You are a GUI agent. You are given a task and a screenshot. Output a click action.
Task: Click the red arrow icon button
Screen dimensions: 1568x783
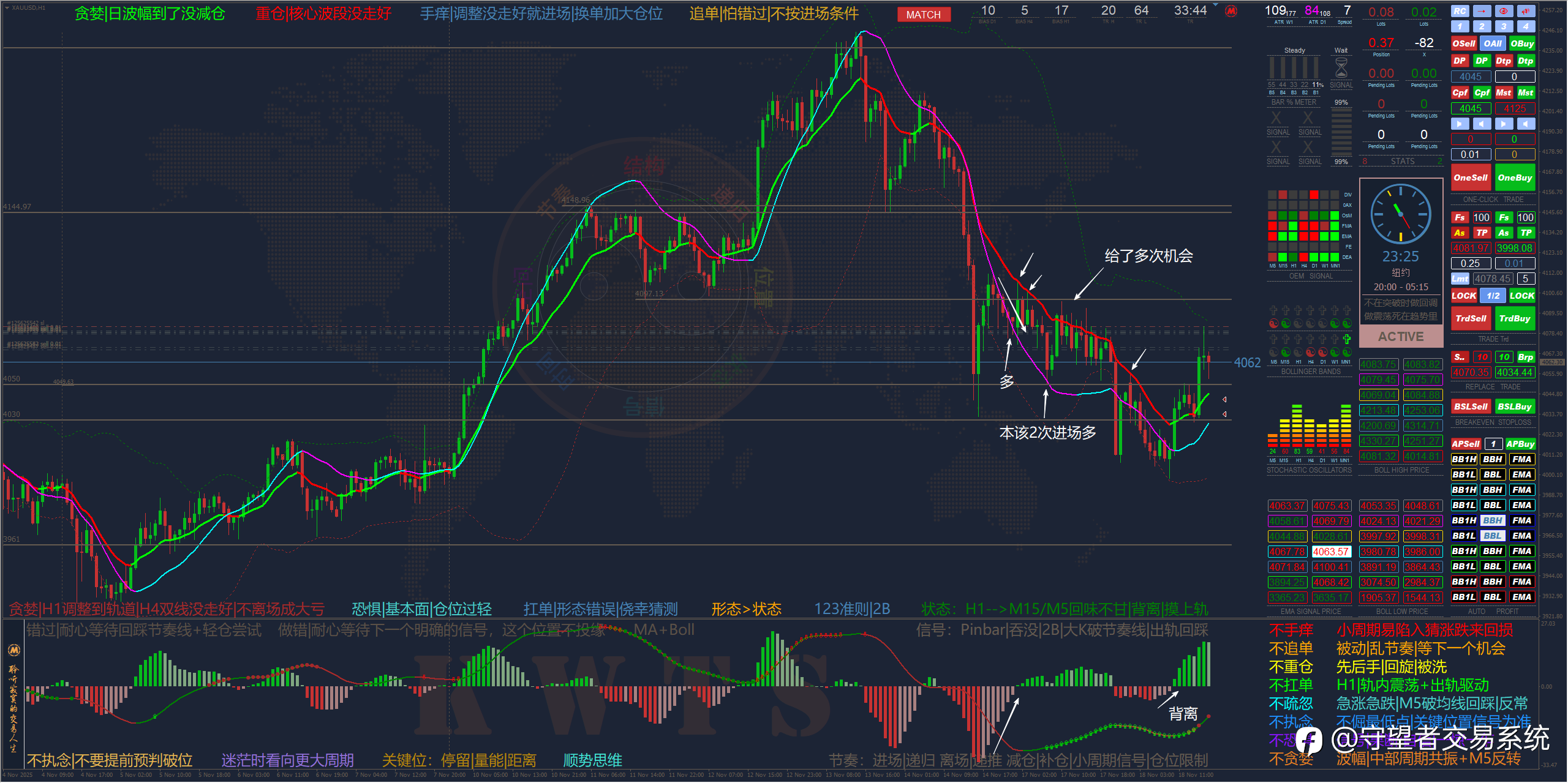pyautogui.click(x=1482, y=11)
